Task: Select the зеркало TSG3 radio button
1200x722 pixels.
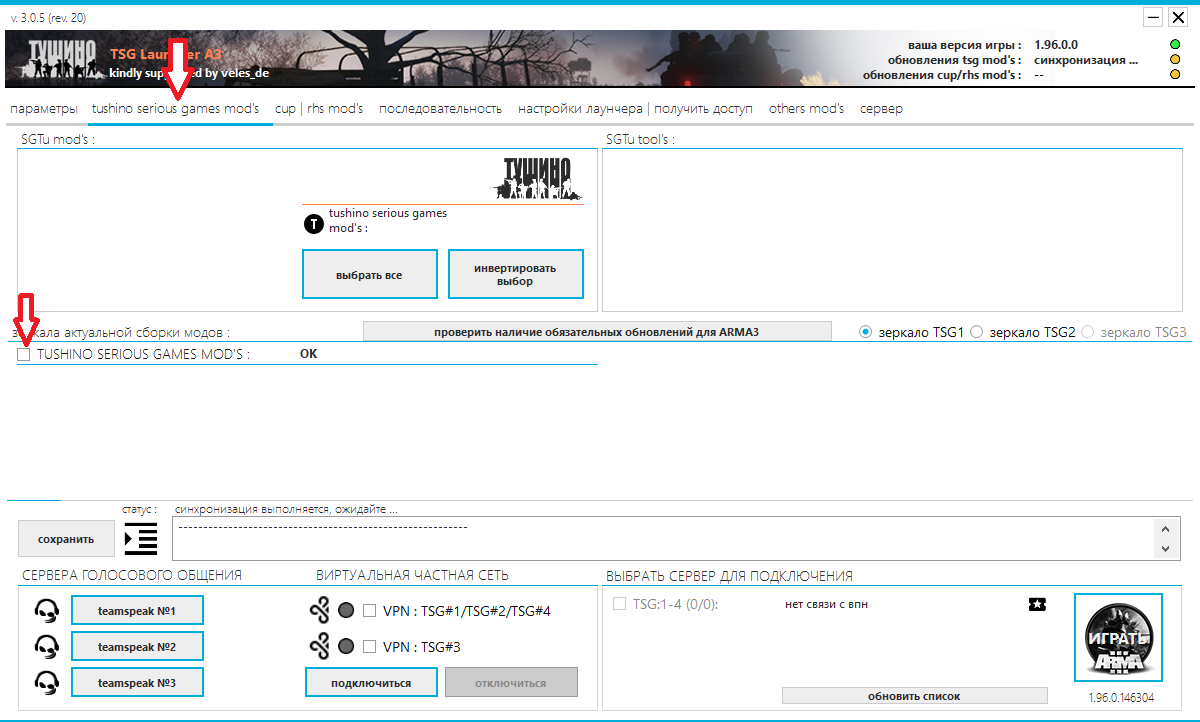Action: [1088, 331]
